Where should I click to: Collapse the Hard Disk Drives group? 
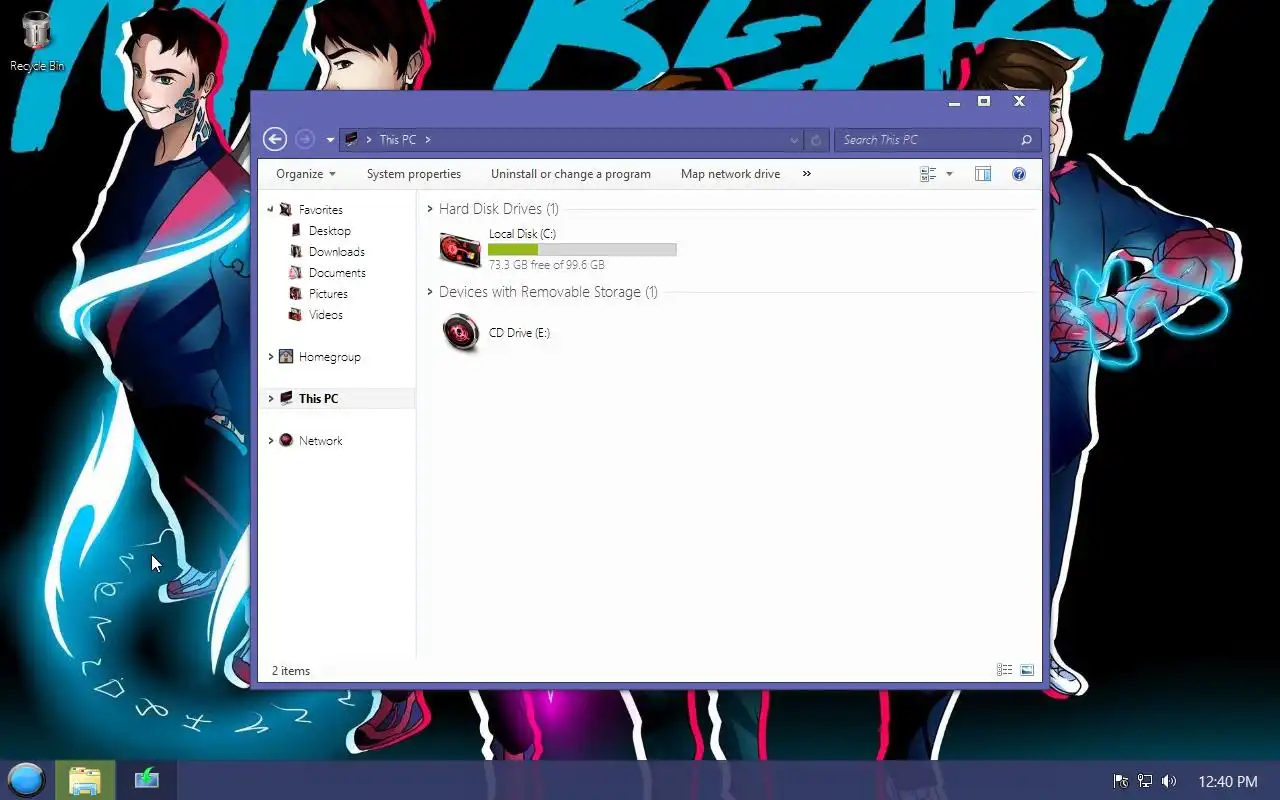430,209
